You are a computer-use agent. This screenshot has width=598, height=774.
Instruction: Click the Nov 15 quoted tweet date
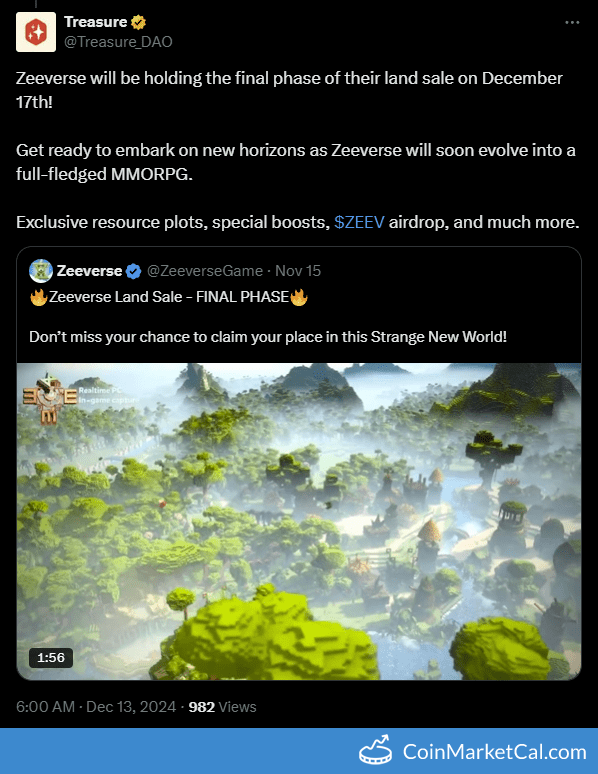click(298, 271)
